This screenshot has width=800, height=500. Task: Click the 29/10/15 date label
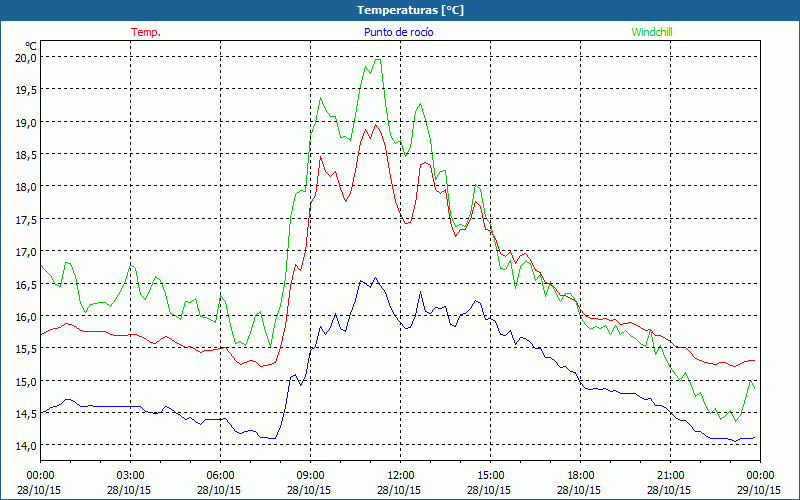pos(759,490)
